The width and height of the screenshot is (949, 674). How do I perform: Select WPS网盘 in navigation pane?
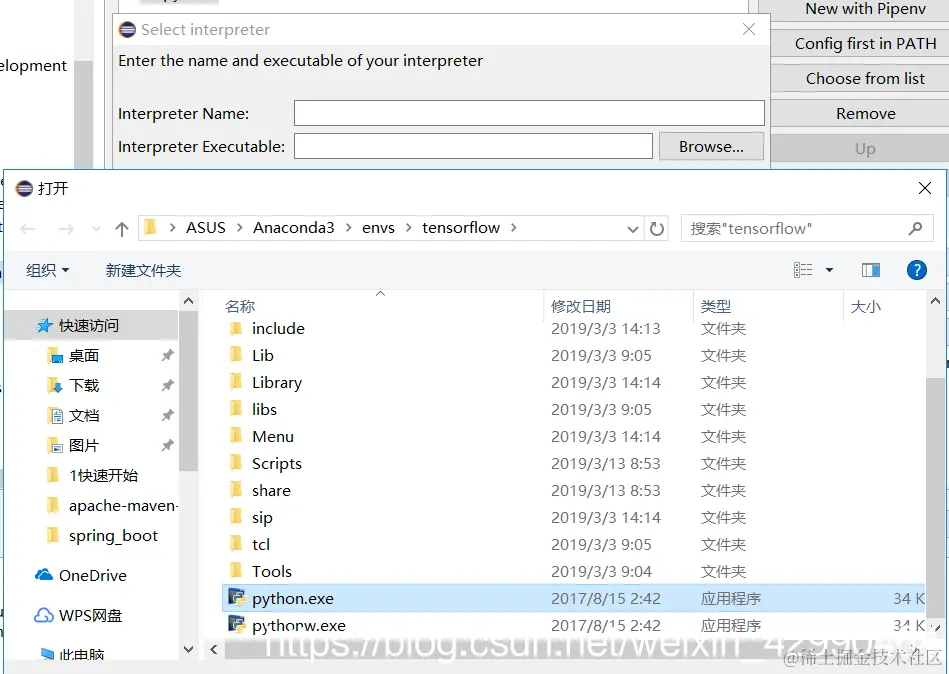point(90,615)
